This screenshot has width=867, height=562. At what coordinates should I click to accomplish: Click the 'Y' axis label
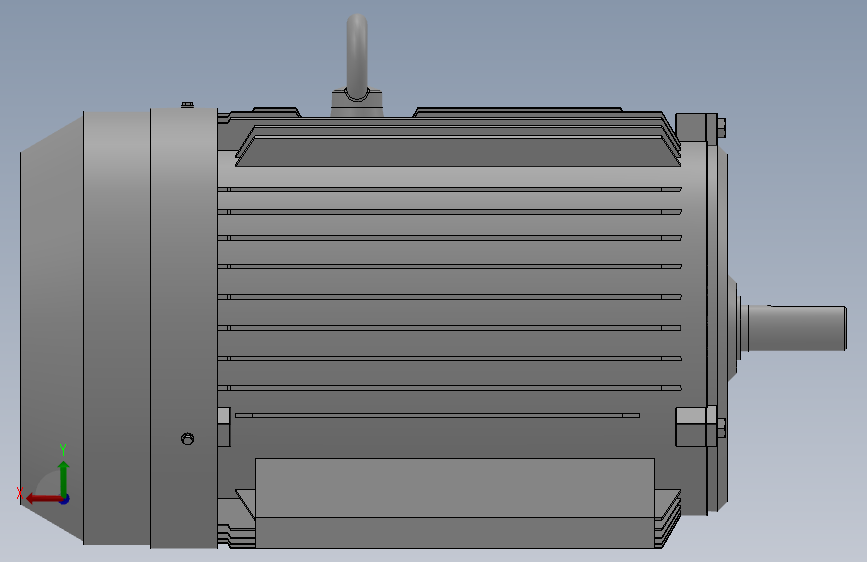point(63,450)
